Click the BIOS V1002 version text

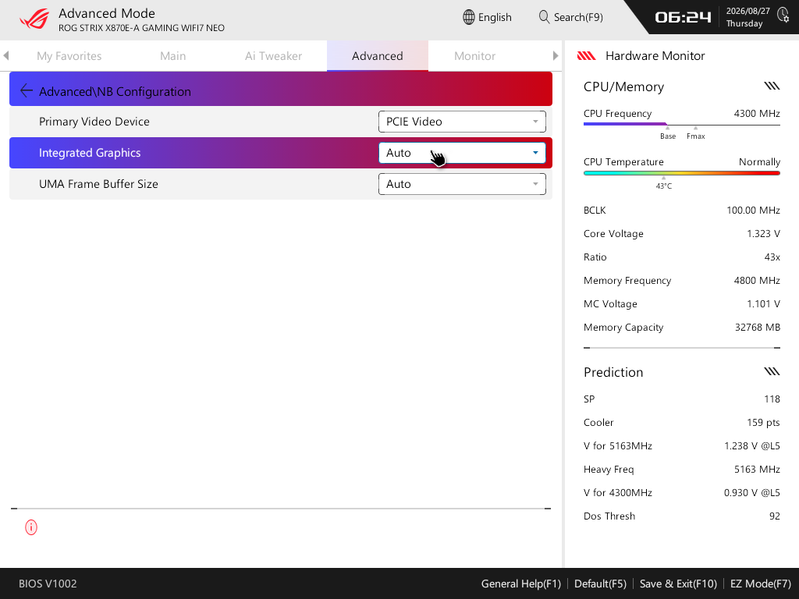[x=48, y=584]
